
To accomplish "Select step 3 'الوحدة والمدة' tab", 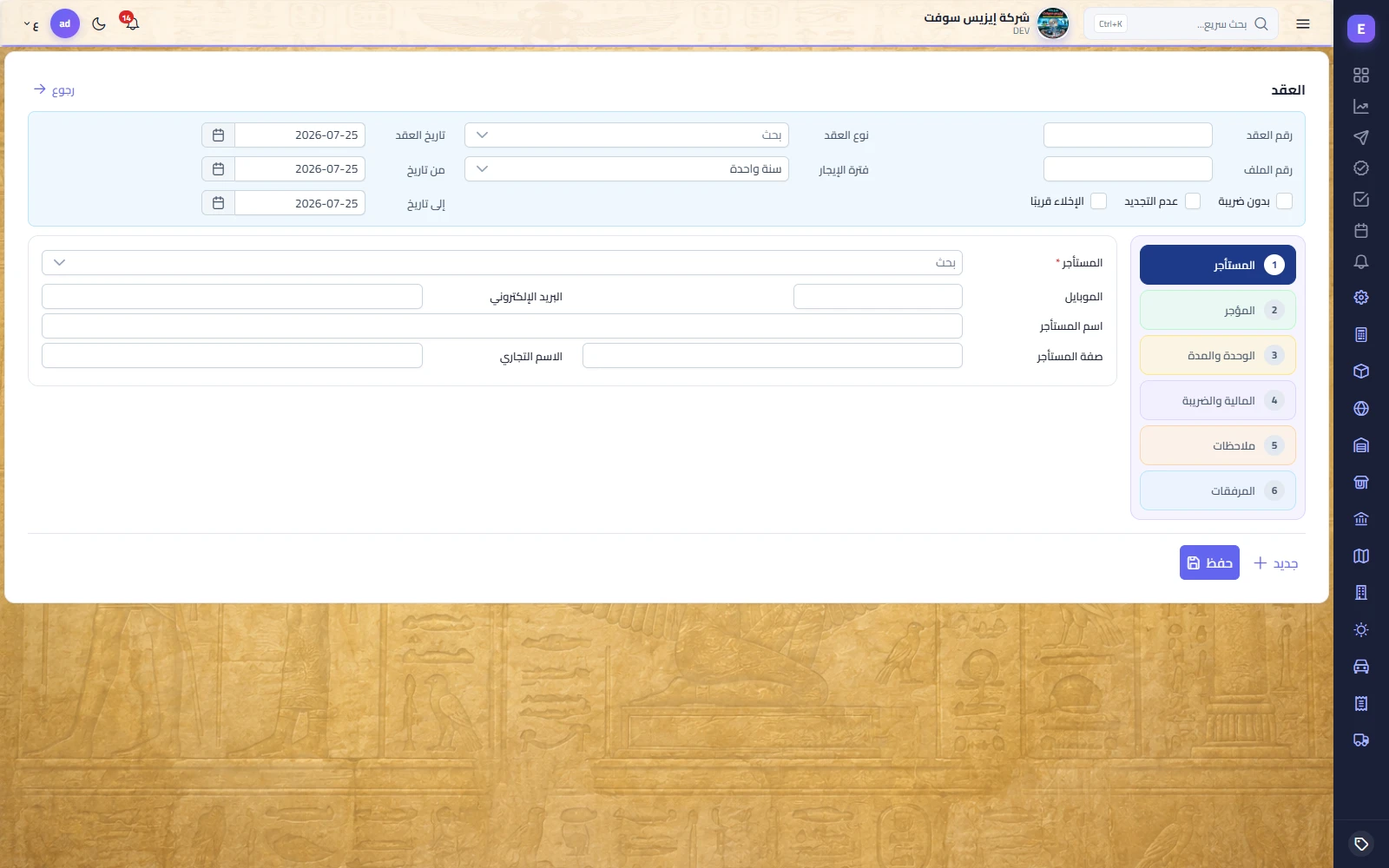I will click(x=1217, y=355).
